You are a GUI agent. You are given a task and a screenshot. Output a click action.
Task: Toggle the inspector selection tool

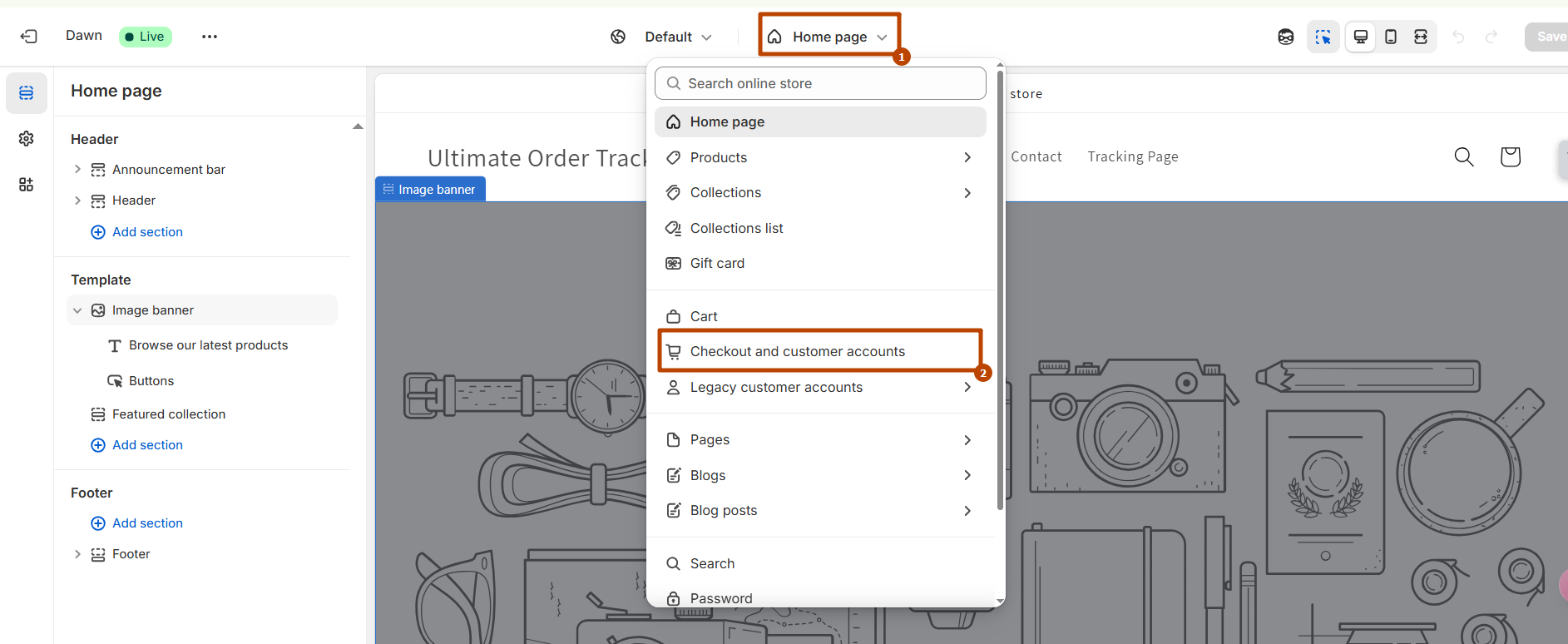tap(1323, 37)
